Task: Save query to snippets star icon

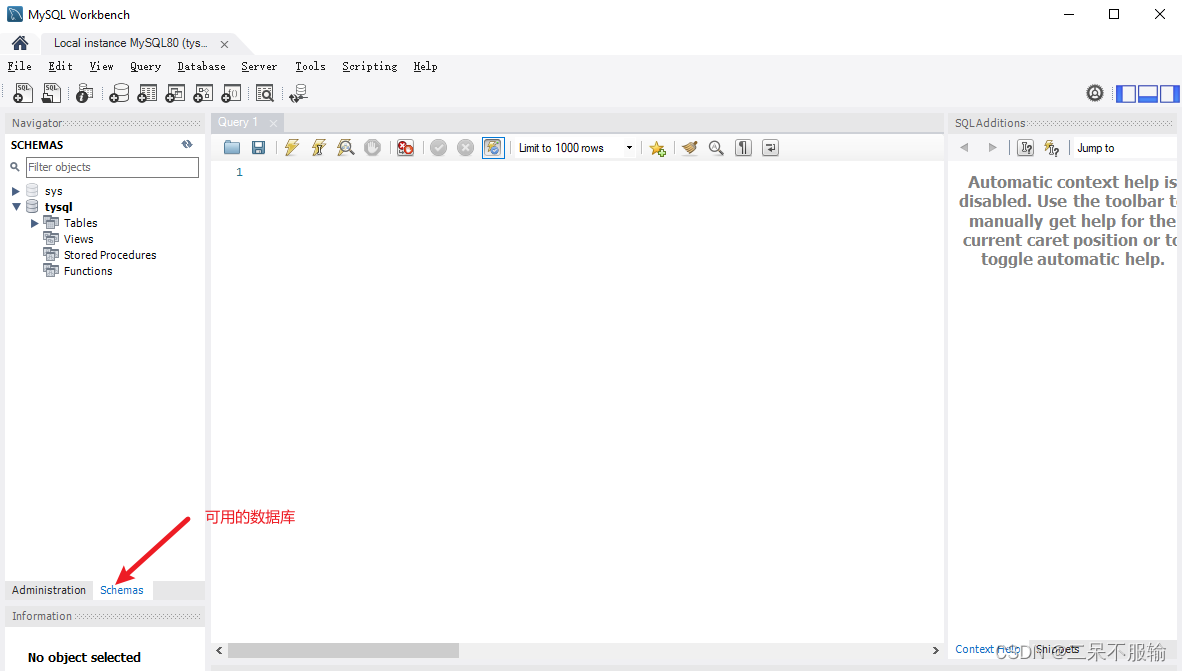Action: (657, 148)
